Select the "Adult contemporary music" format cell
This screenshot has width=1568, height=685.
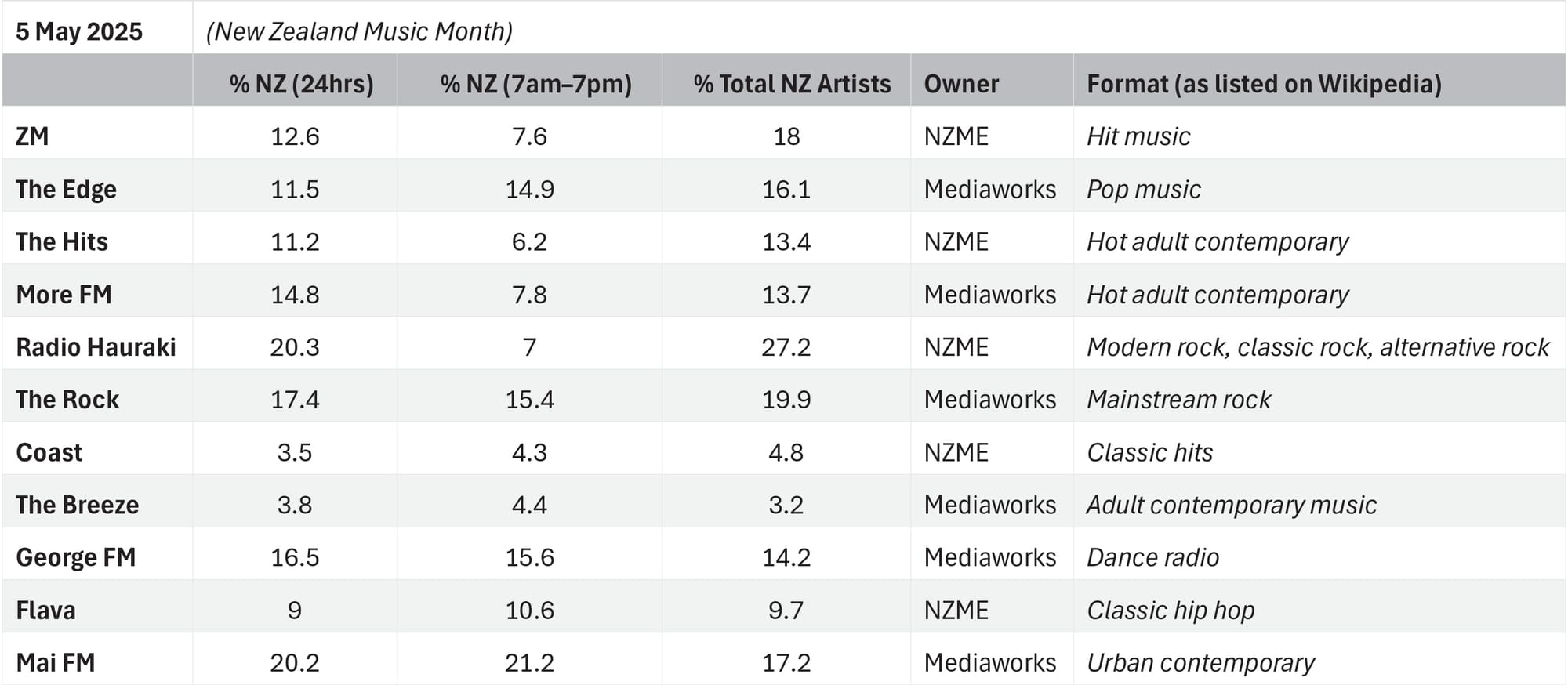point(1231,505)
